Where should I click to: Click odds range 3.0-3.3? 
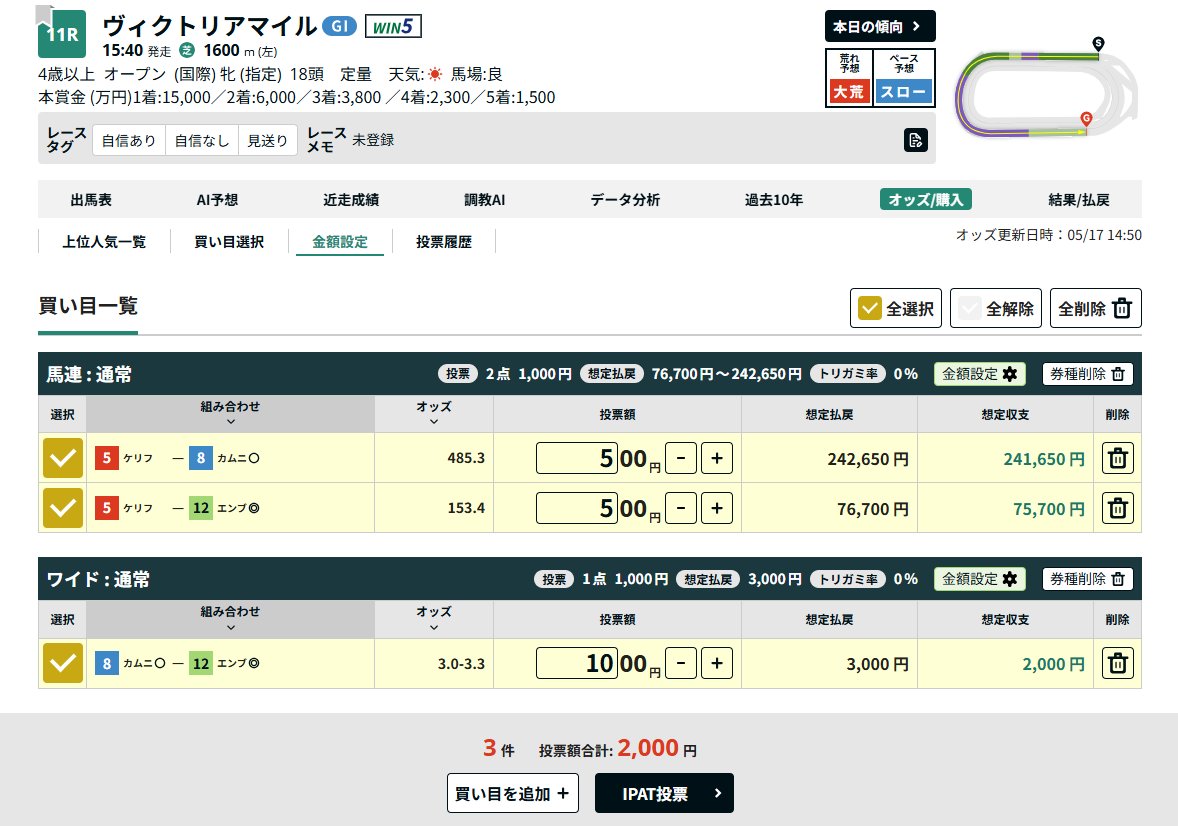click(x=461, y=664)
